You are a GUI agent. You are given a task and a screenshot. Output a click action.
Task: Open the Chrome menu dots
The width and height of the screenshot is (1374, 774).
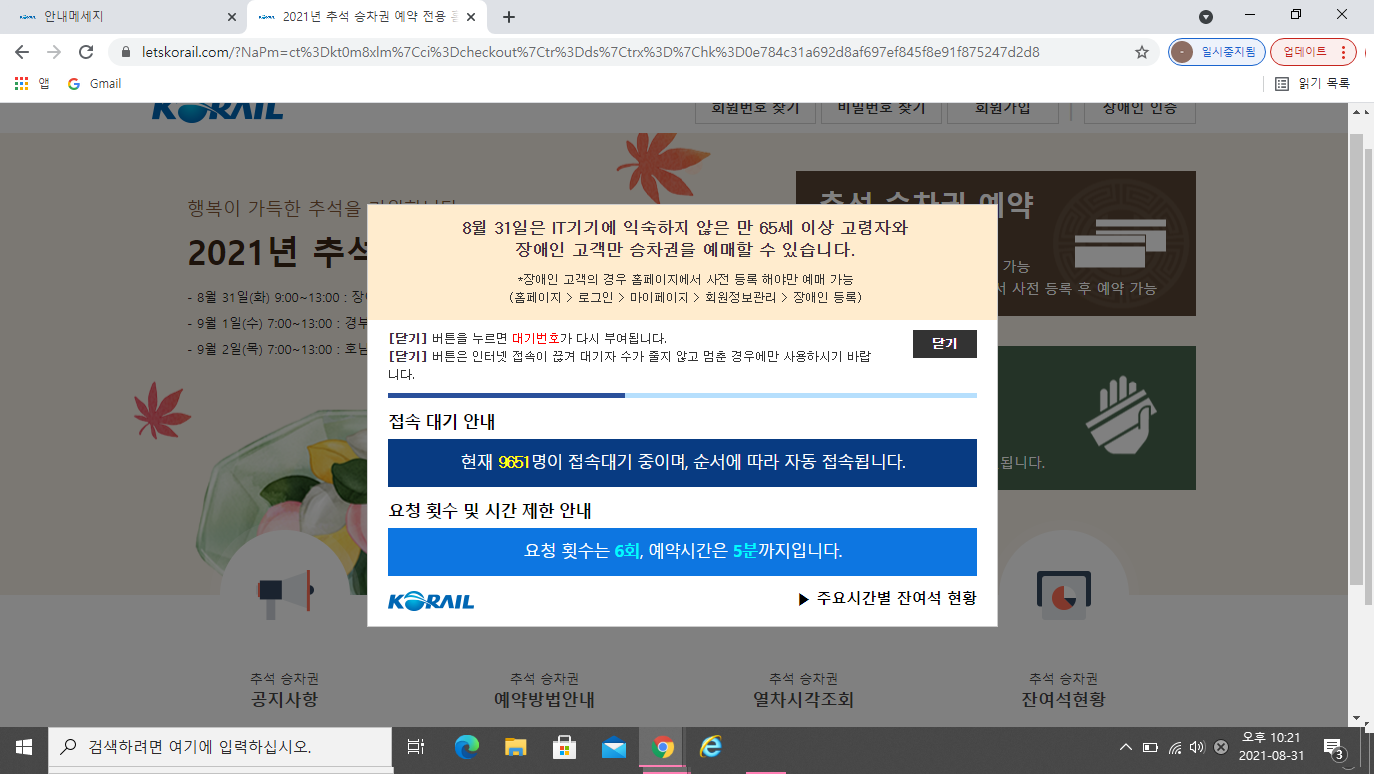pyautogui.click(x=1343, y=52)
